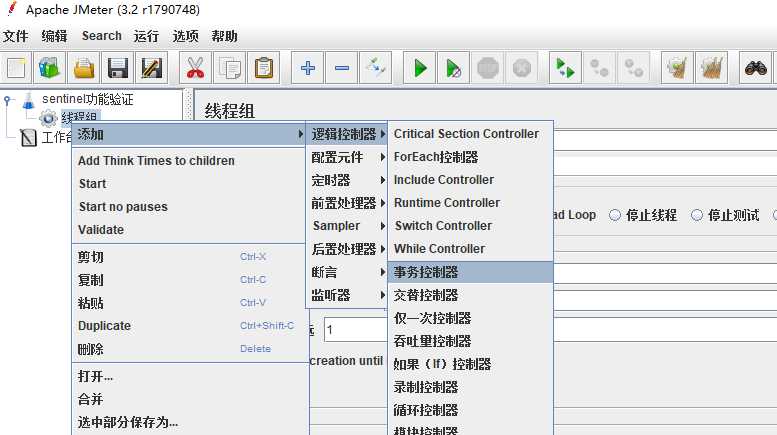Click the grayed Stop toolbar icon

click(488, 67)
